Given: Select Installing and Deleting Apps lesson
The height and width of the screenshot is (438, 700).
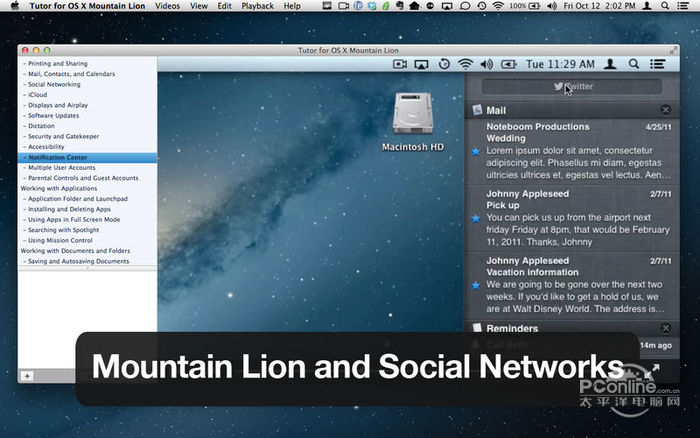Looking at the screenshot, I should click(69, 209).
